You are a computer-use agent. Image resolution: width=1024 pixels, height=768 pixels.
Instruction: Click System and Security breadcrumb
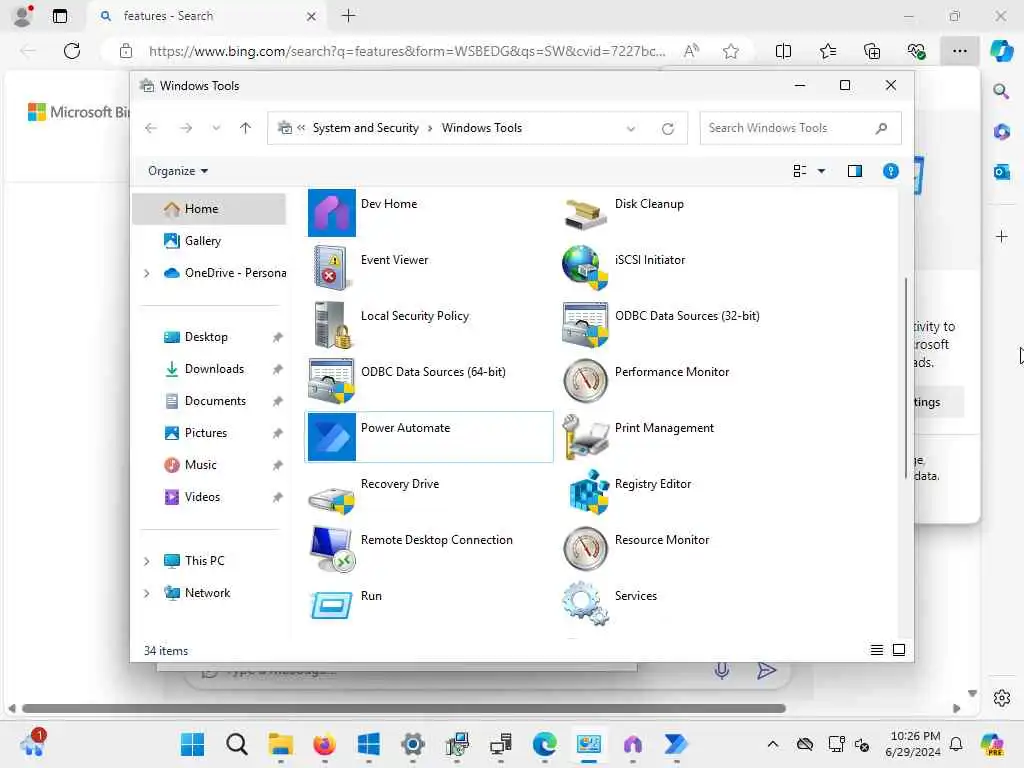coord(366,128)
